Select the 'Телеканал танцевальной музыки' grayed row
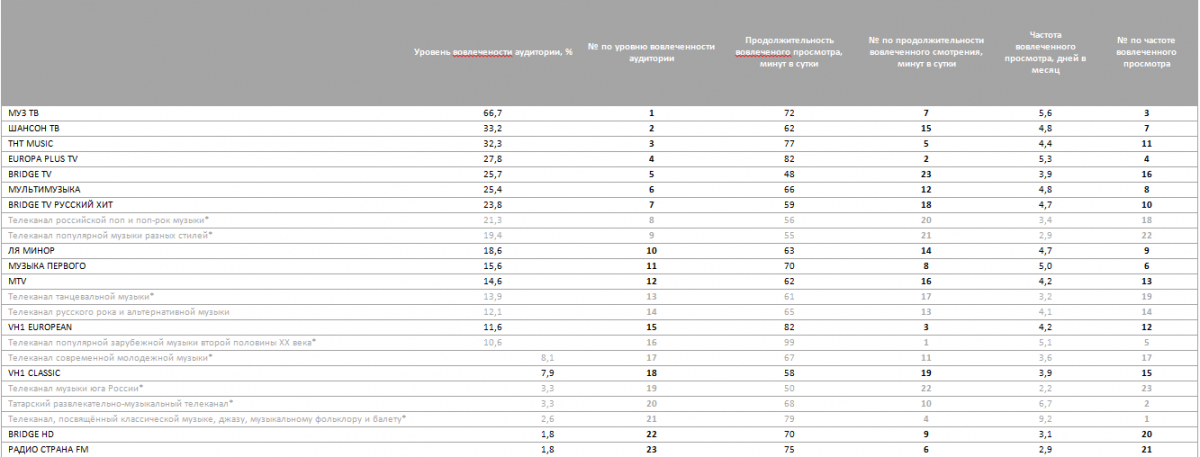The width and height of the screenshot is (1200, 457). point(80,296)
